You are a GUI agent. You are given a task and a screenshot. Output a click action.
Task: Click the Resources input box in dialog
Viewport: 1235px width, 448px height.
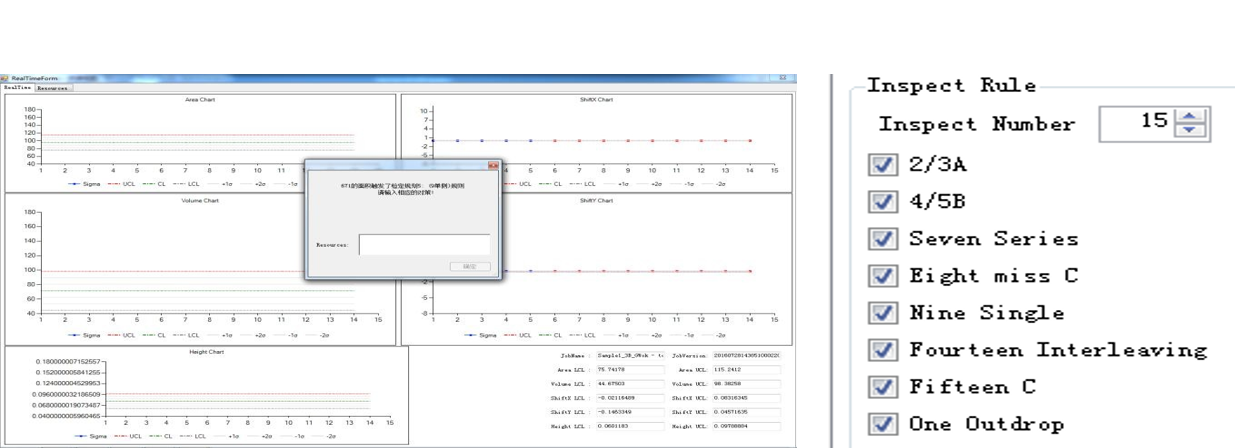coord(424,244)
